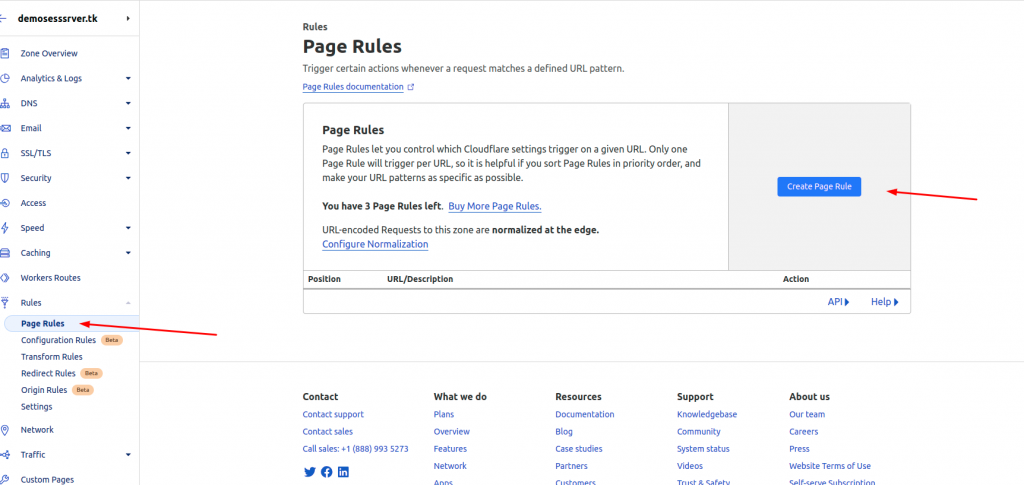This screenshot has width=1024, height=485.
Task: Open Zone Overview in the sidebar
Action: 49,54
